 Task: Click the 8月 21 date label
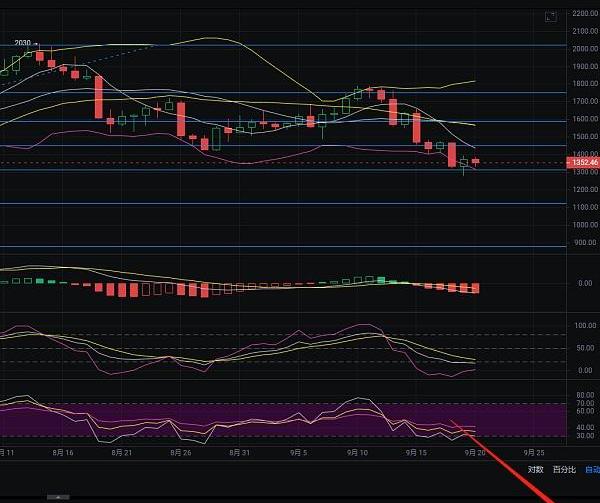[121, 452]
